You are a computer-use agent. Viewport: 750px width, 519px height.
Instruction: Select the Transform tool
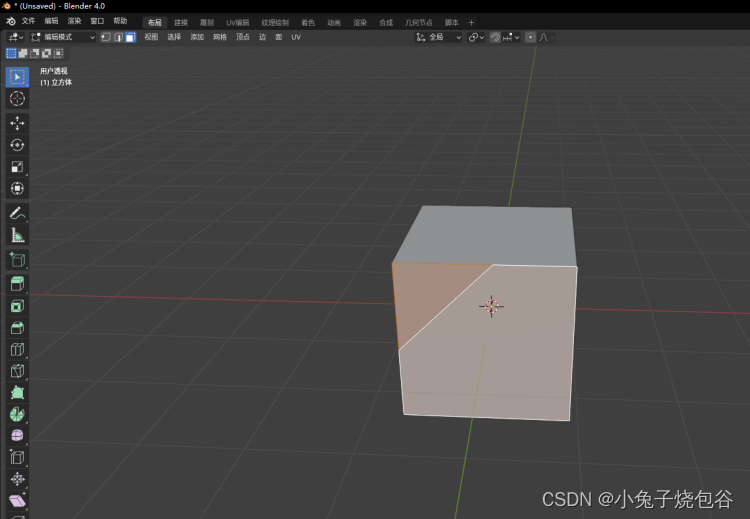(17, 188)
